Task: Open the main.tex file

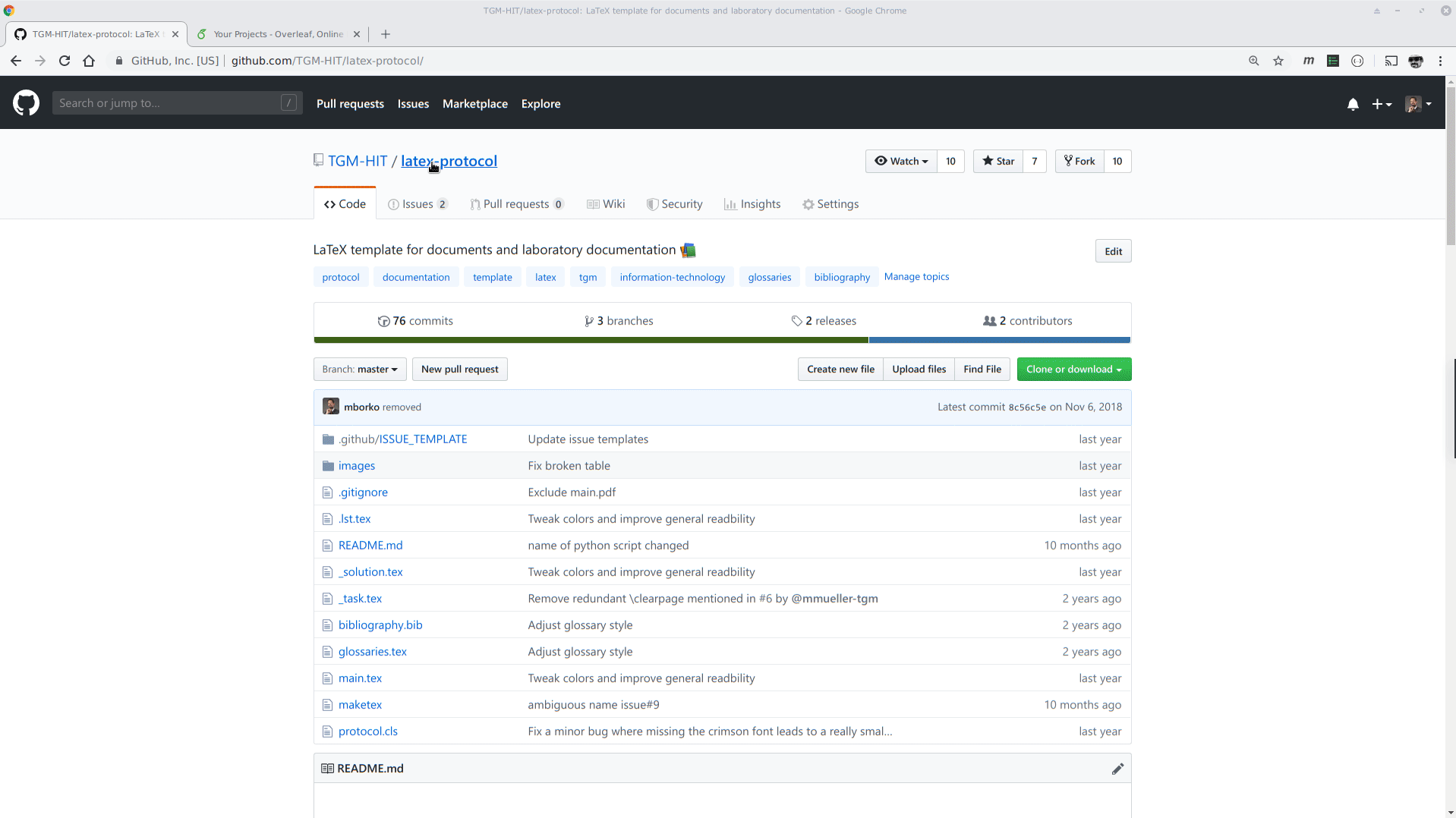Action: tap(360, 678)
